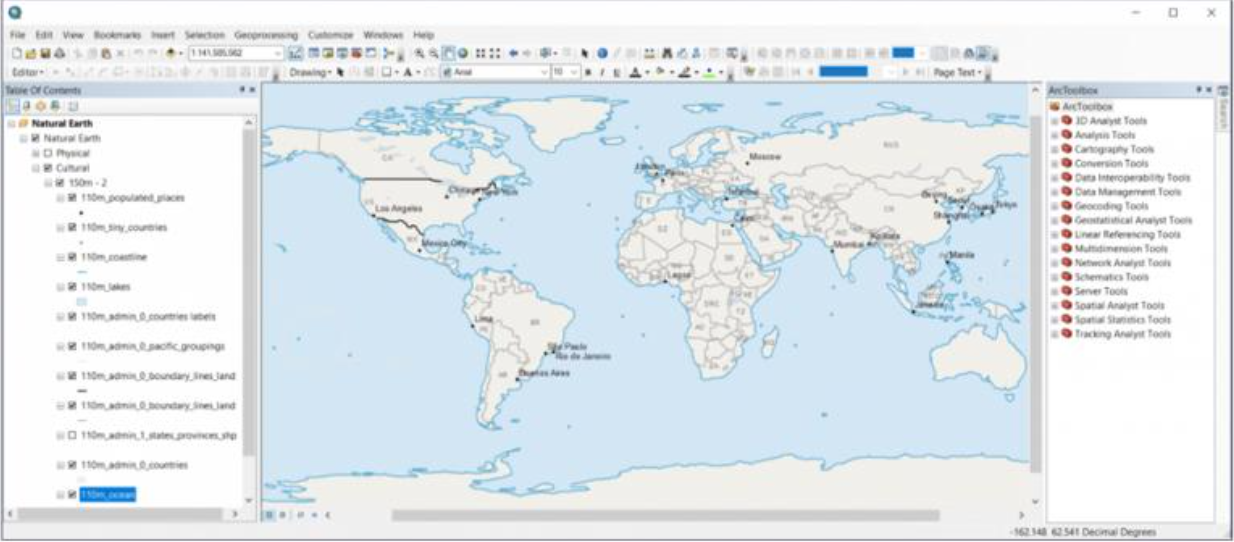
Task: Select the rectangle drawing tool
Action: pos(387,72)
